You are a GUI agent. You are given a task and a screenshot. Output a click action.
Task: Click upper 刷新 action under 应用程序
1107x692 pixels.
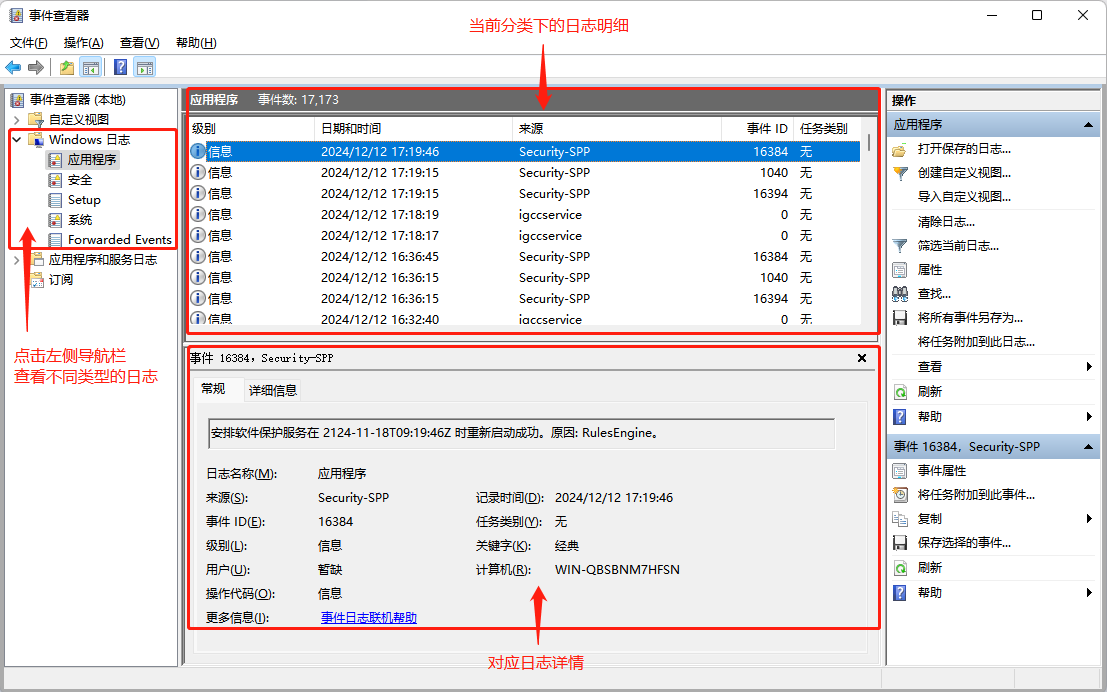coord(930,392)
